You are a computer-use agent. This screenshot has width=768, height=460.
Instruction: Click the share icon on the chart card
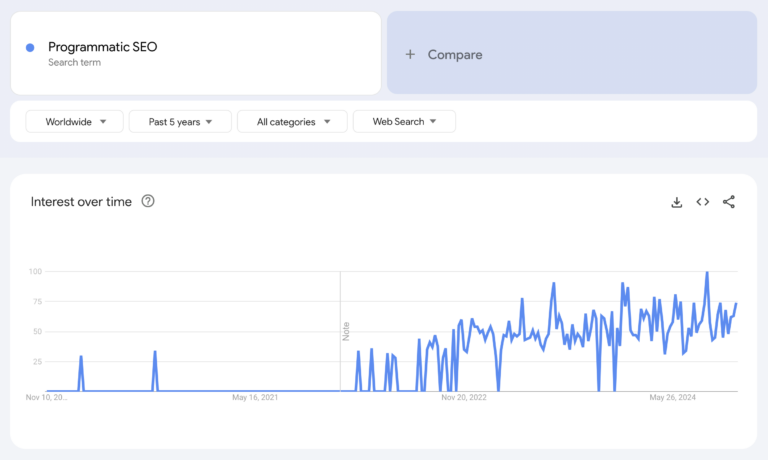(729, 202)
